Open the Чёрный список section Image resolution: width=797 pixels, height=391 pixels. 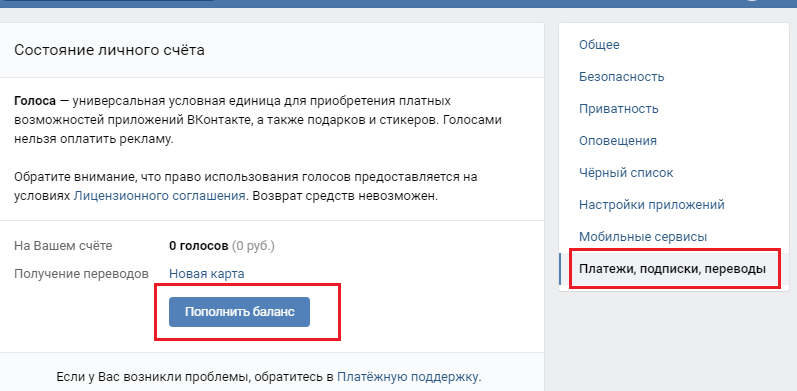(x=626, y=173)
